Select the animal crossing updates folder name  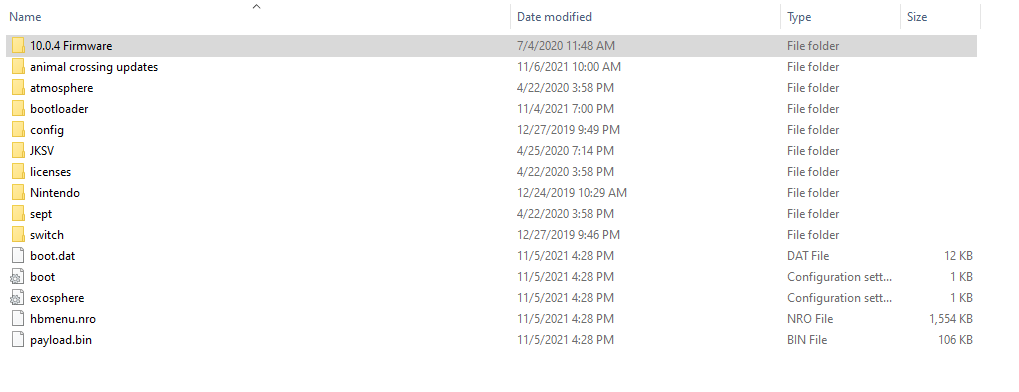click(94, 67)
